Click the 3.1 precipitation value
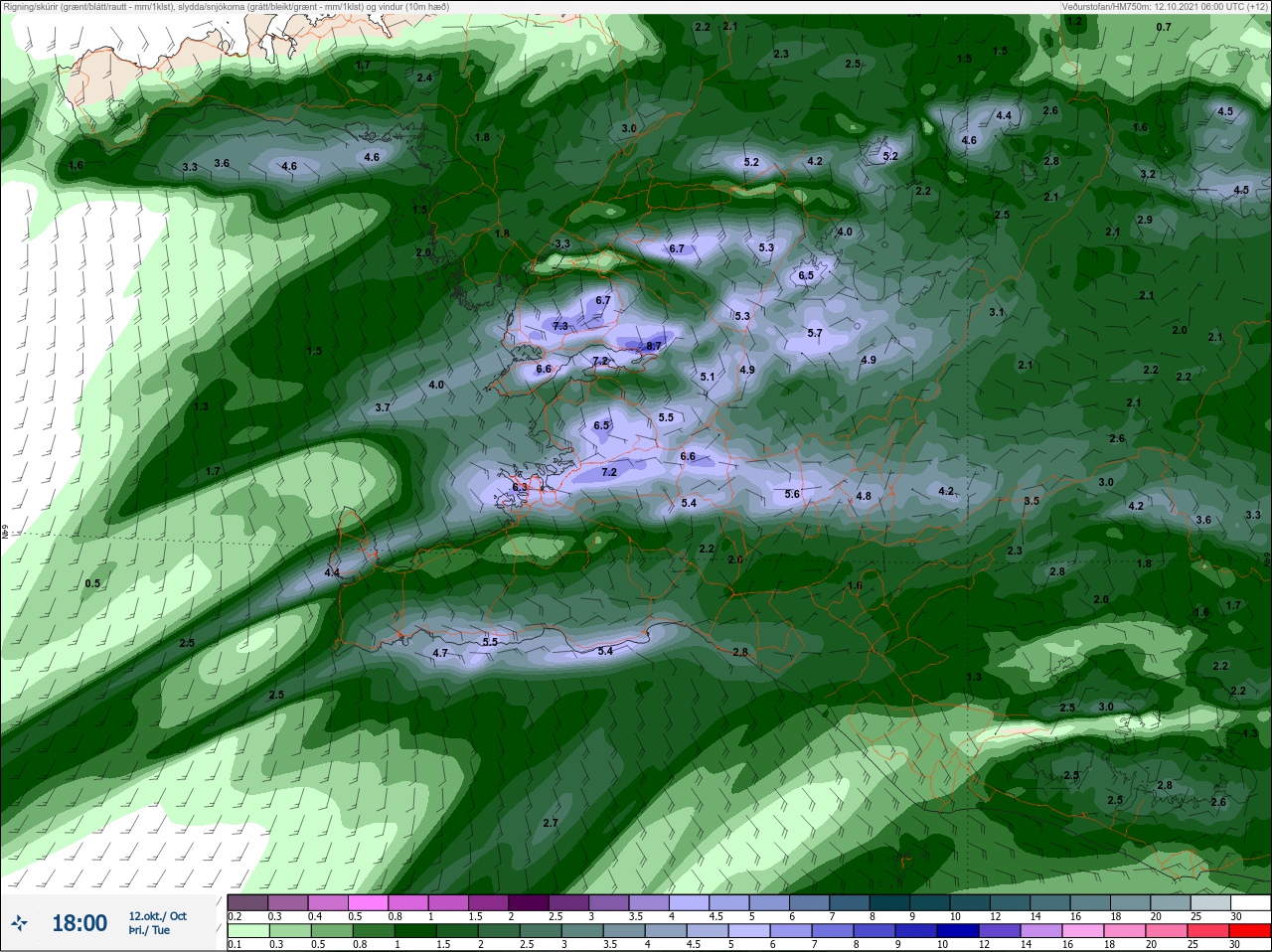 coord(997,312)
